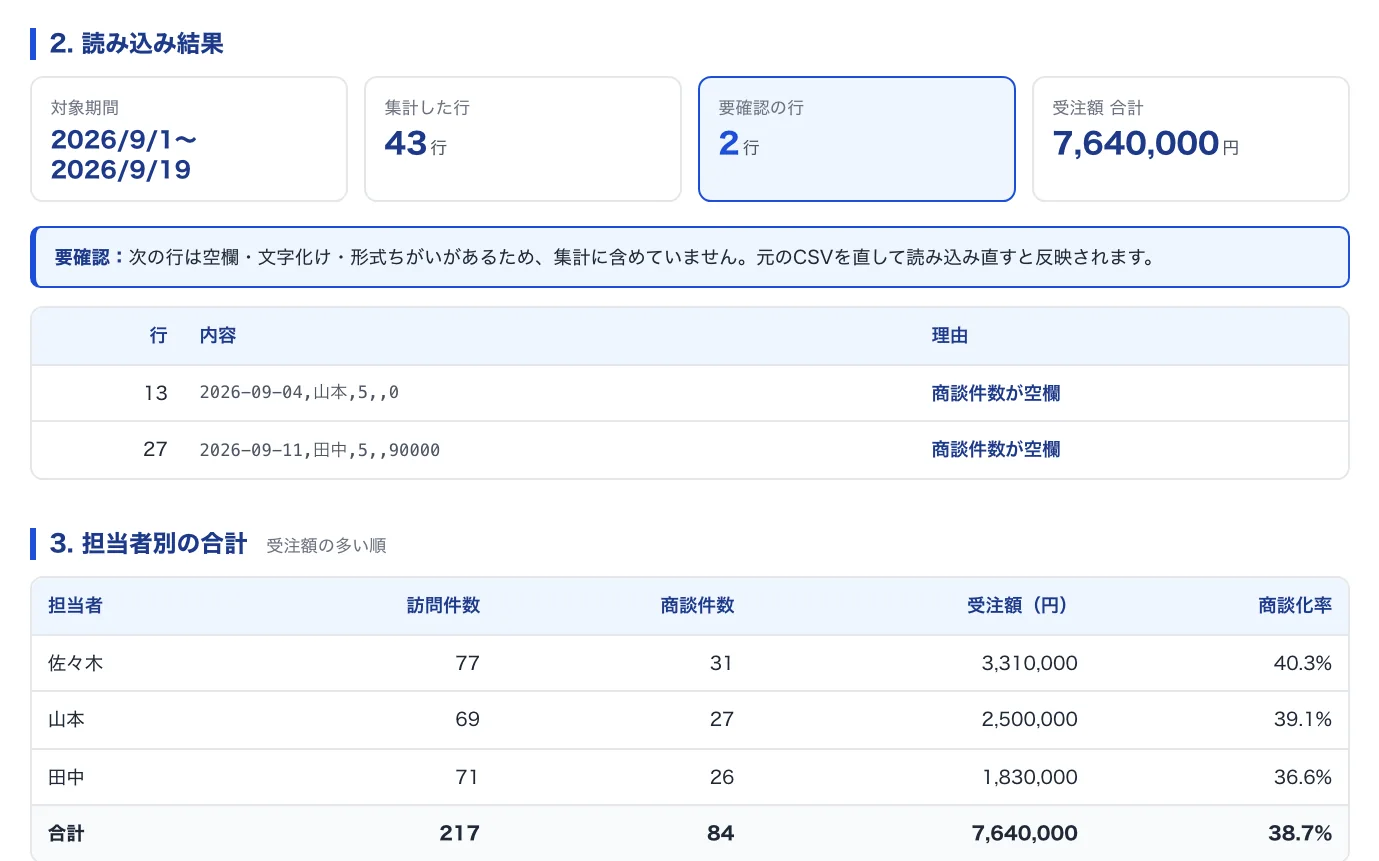Click the 内容 column header

pyautogui.click(x=218, y=336)
